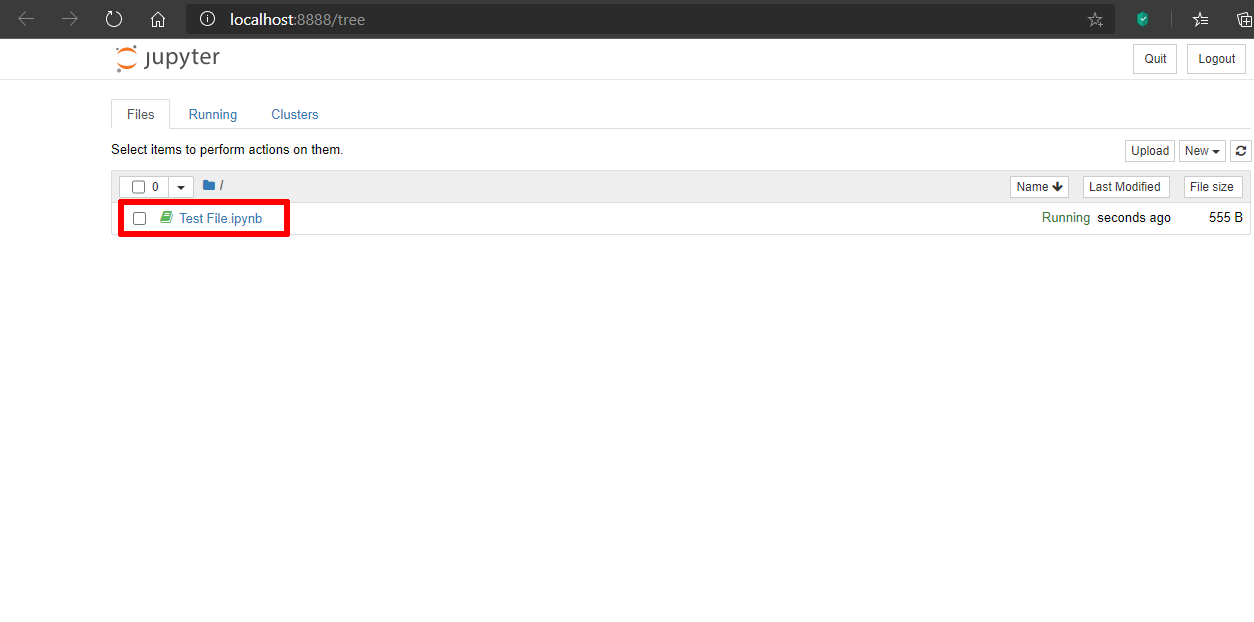Click the favorites star in the address bar

1095,18
